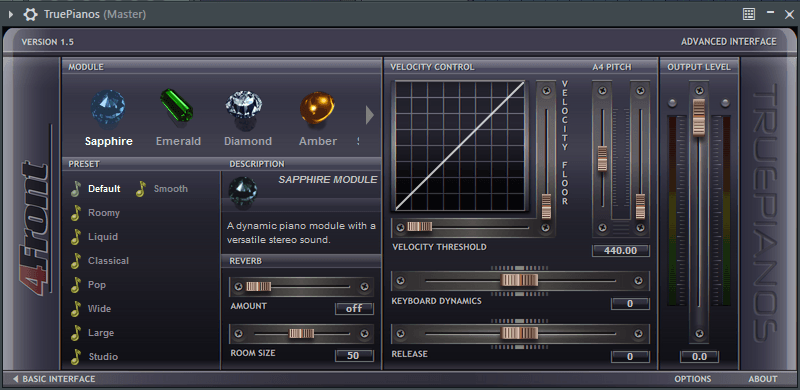Choose the Large preset
Viewport: 800px width, 390px height.
101,332
